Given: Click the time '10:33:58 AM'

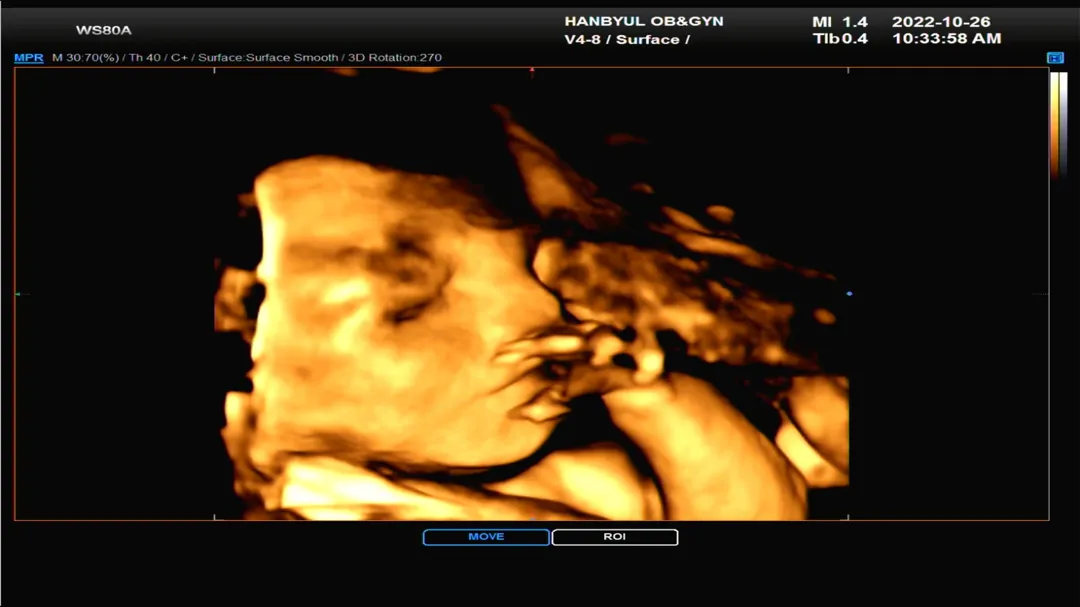Looking at the screenshot, I should (946, 39).
